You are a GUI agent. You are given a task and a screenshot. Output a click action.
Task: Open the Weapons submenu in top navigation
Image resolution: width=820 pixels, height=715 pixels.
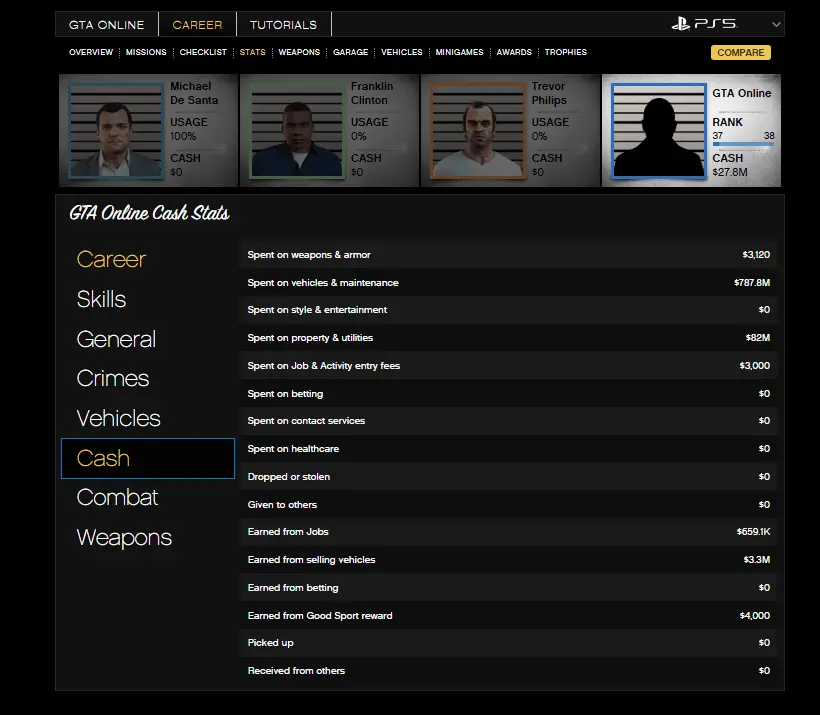299,52
